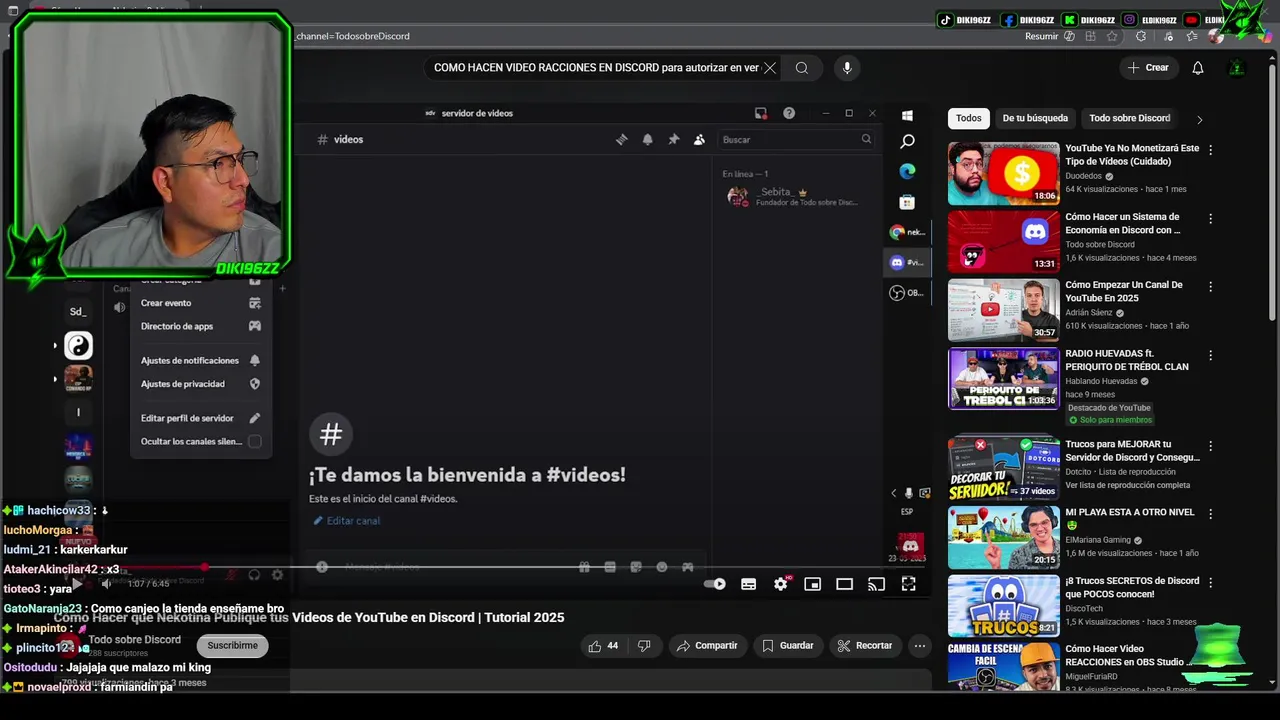This screenshot has height=720, width=1280.
Task: Open browser extensions puzzle icon
Action: (x=1141, y=36)
